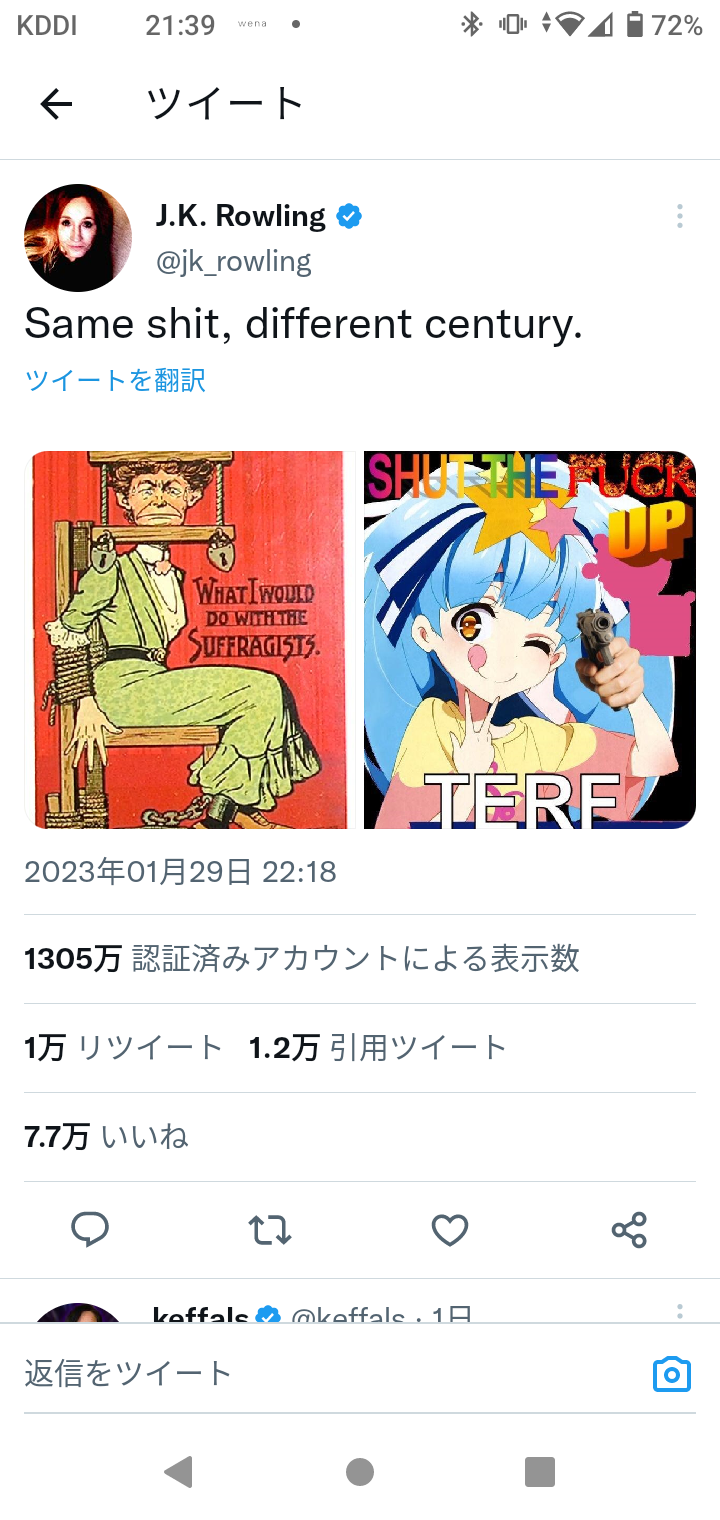View the 1万 リツイート list
The width and height of the screenshot is (720, 1520).
[x=123, y=1048]
